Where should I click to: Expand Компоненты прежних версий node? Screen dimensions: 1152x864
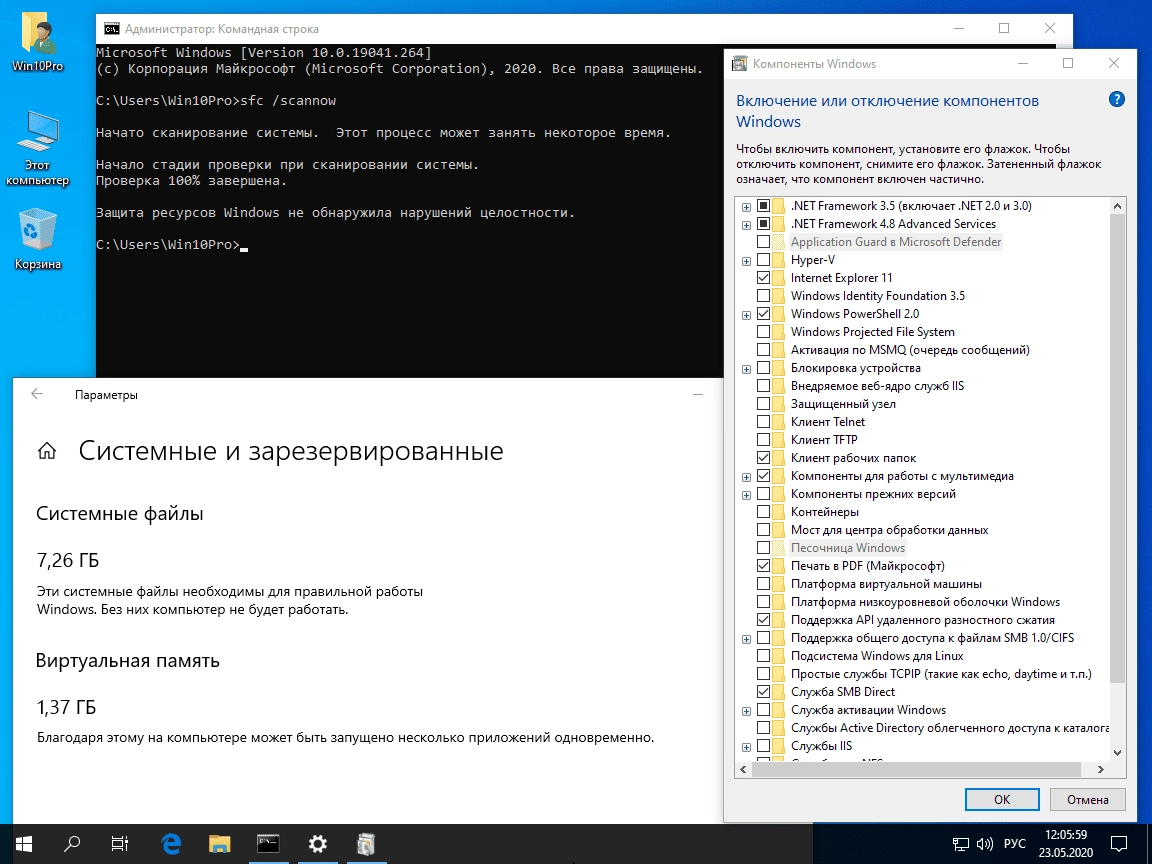coord(746,495)
